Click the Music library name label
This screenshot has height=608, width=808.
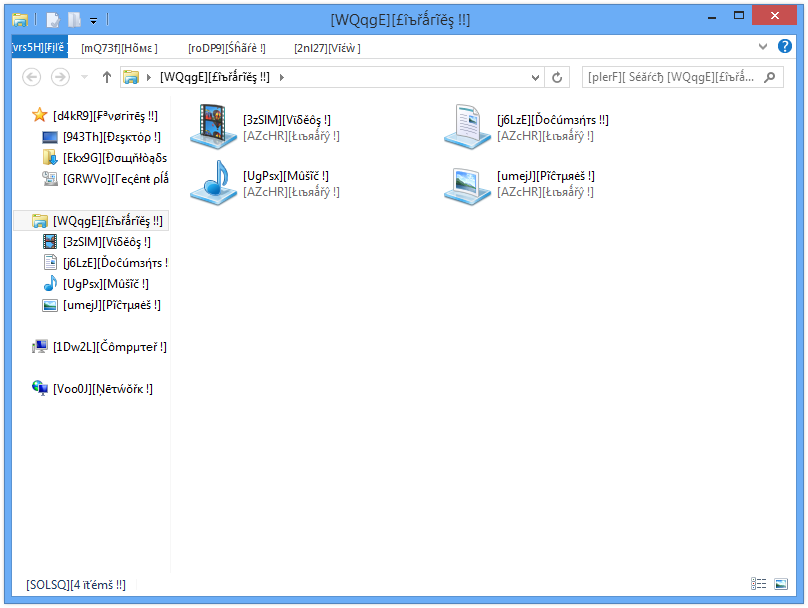coord(286,176)
